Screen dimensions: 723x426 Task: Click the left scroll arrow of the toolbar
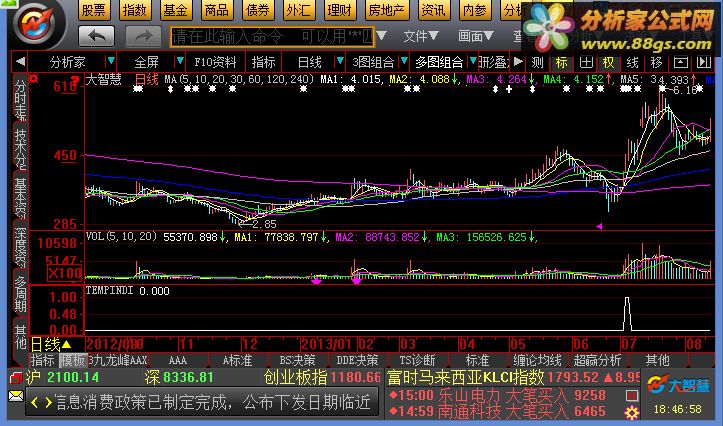[x=20, y=61]
